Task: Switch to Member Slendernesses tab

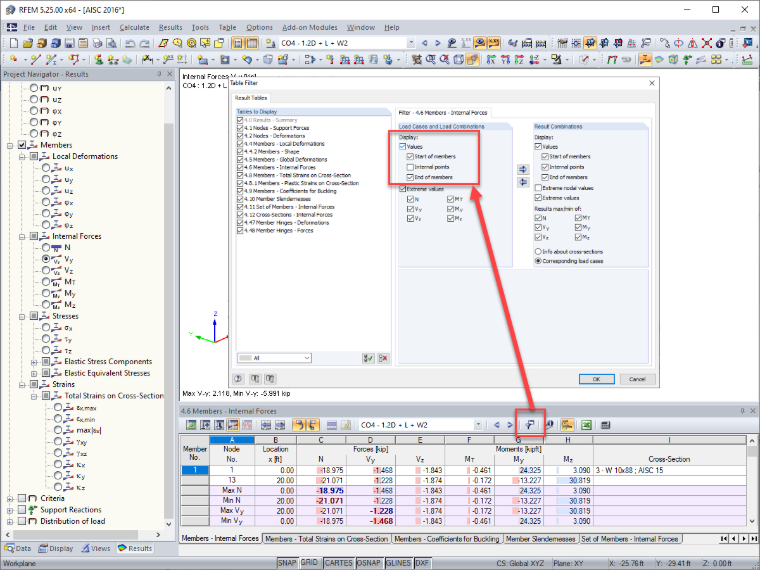Action: point(540,539)
